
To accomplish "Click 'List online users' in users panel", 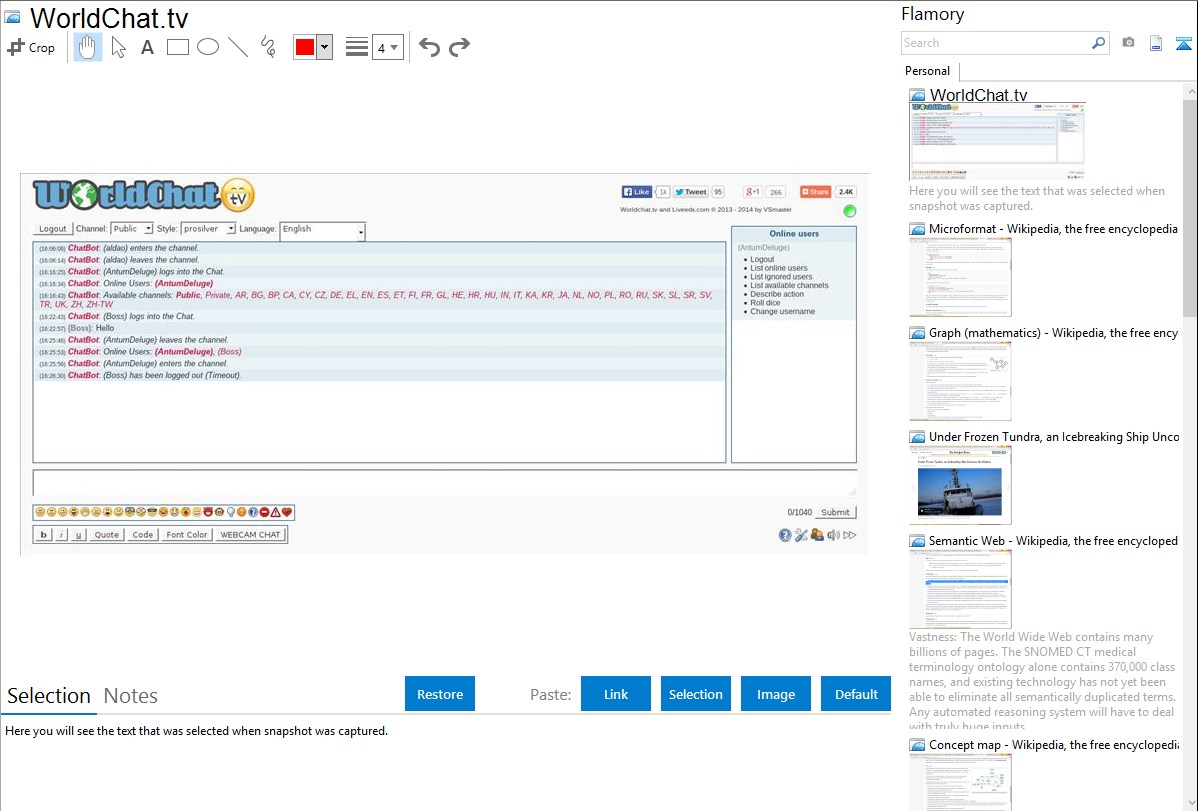I will pos(779,268).
